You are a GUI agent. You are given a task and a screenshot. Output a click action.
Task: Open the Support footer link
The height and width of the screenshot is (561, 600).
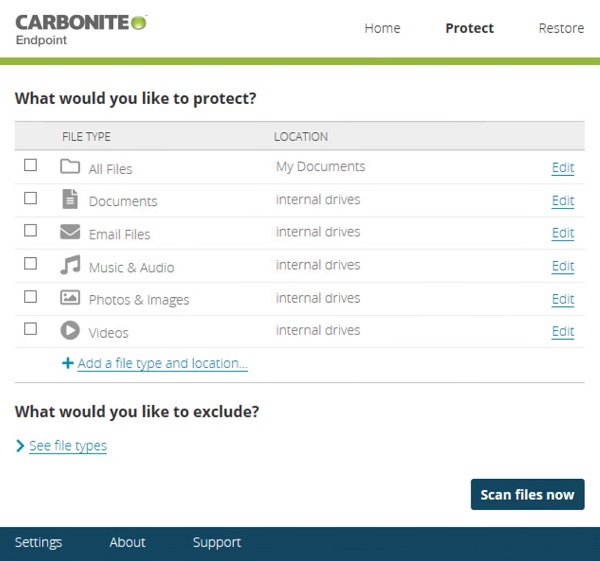click(x=217, y=542)
